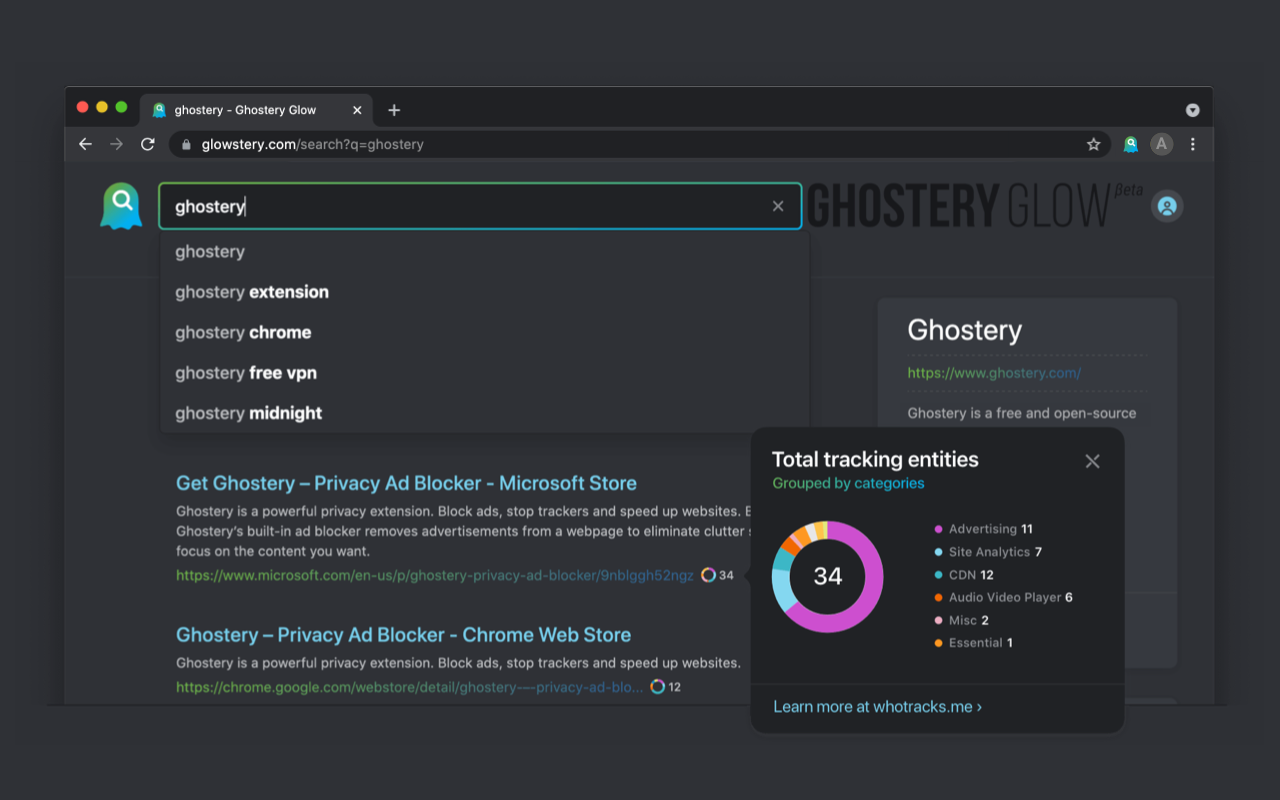This screenshot has height=800, width=1280.
Task: Click the tracker donut chart
Action: coord(828,576)
